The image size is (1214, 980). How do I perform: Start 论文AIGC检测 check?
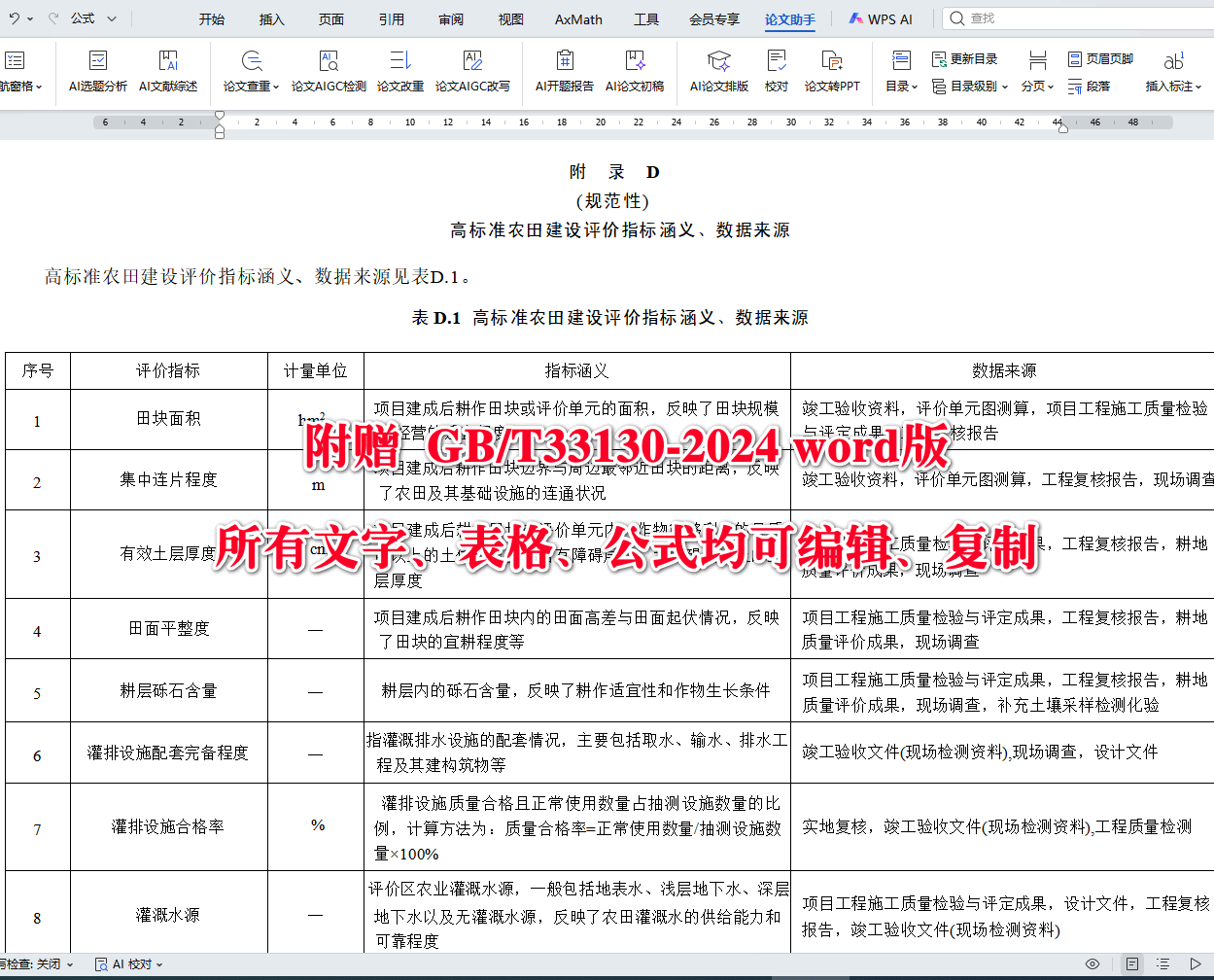tap(330, 73)
